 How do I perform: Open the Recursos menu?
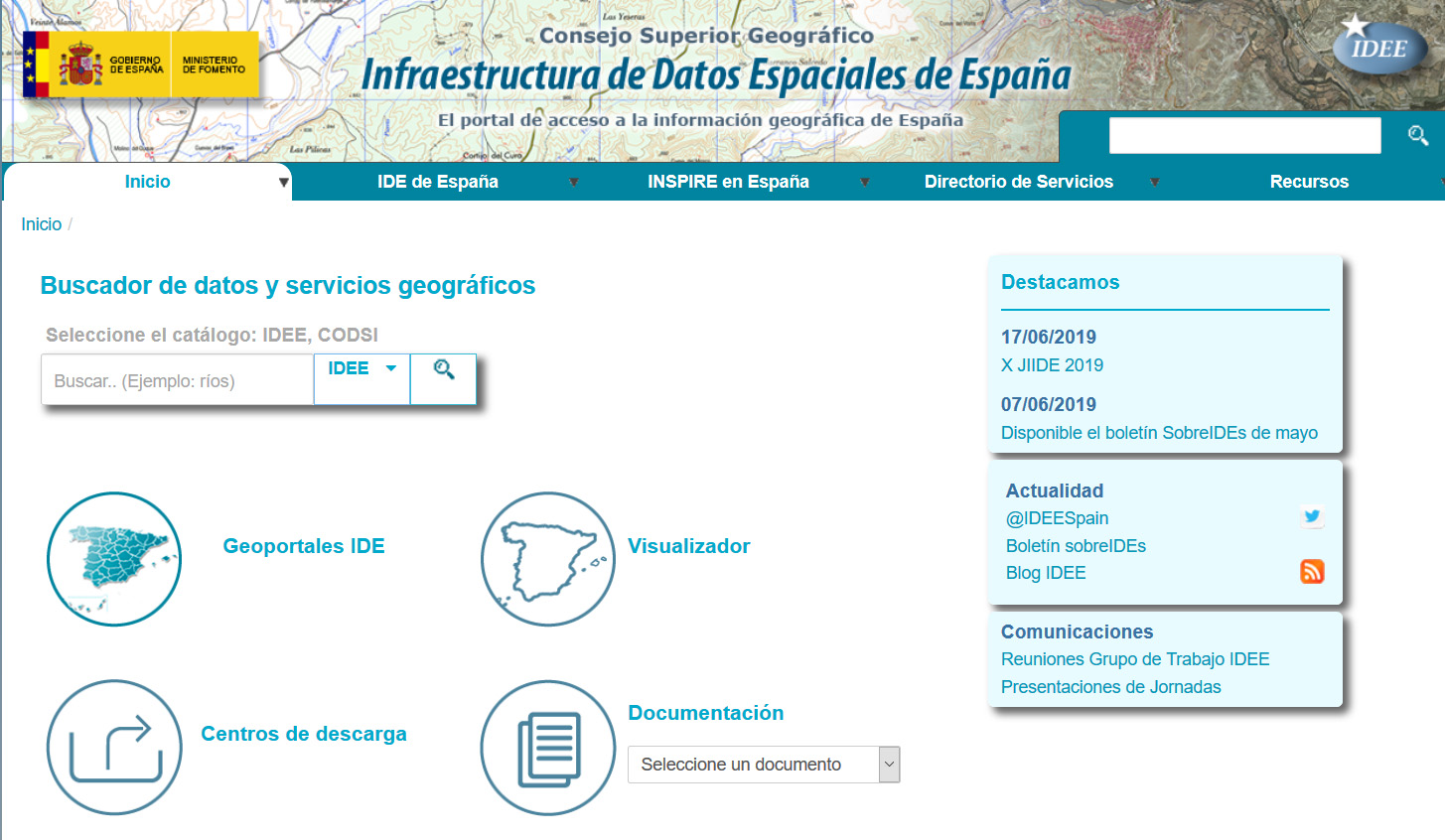coord(1309,182)
